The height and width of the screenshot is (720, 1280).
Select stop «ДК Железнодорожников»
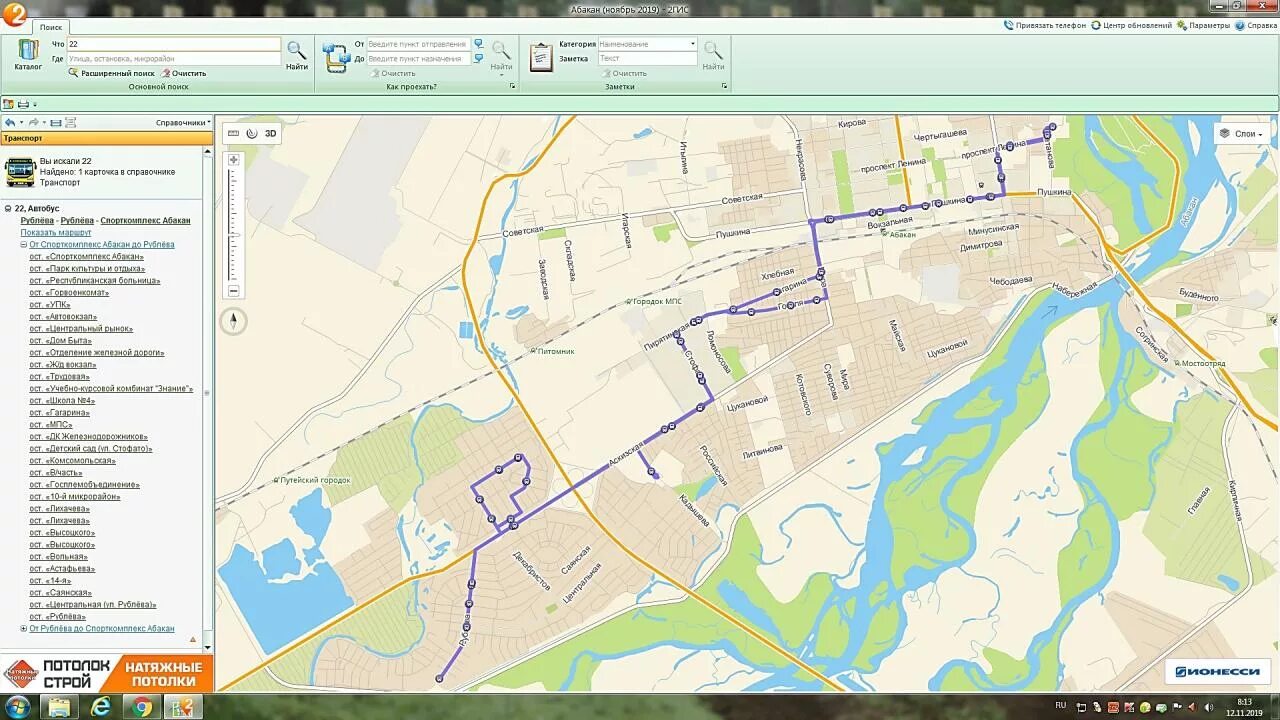click(89, 436)
